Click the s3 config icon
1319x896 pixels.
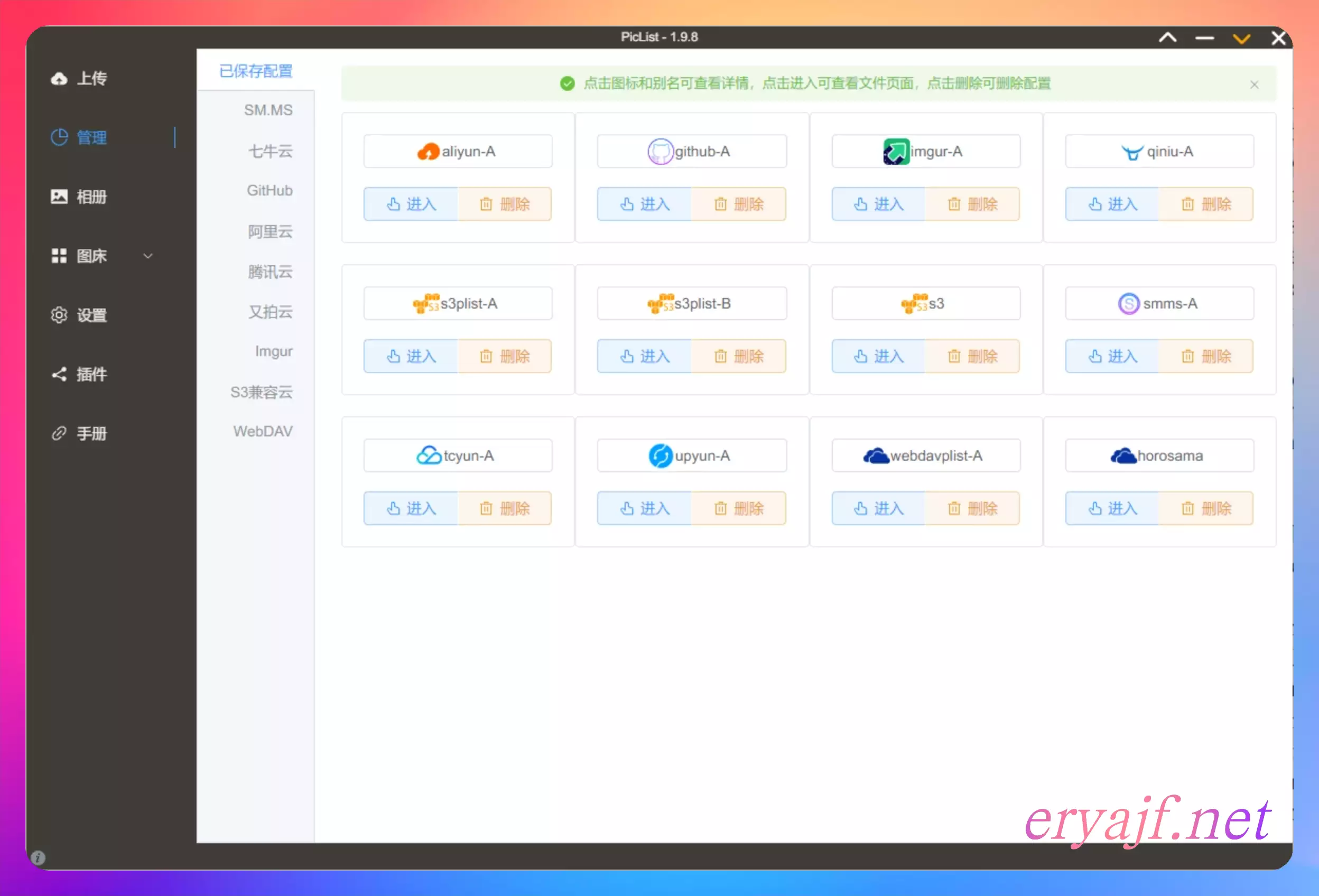(914, 304)
